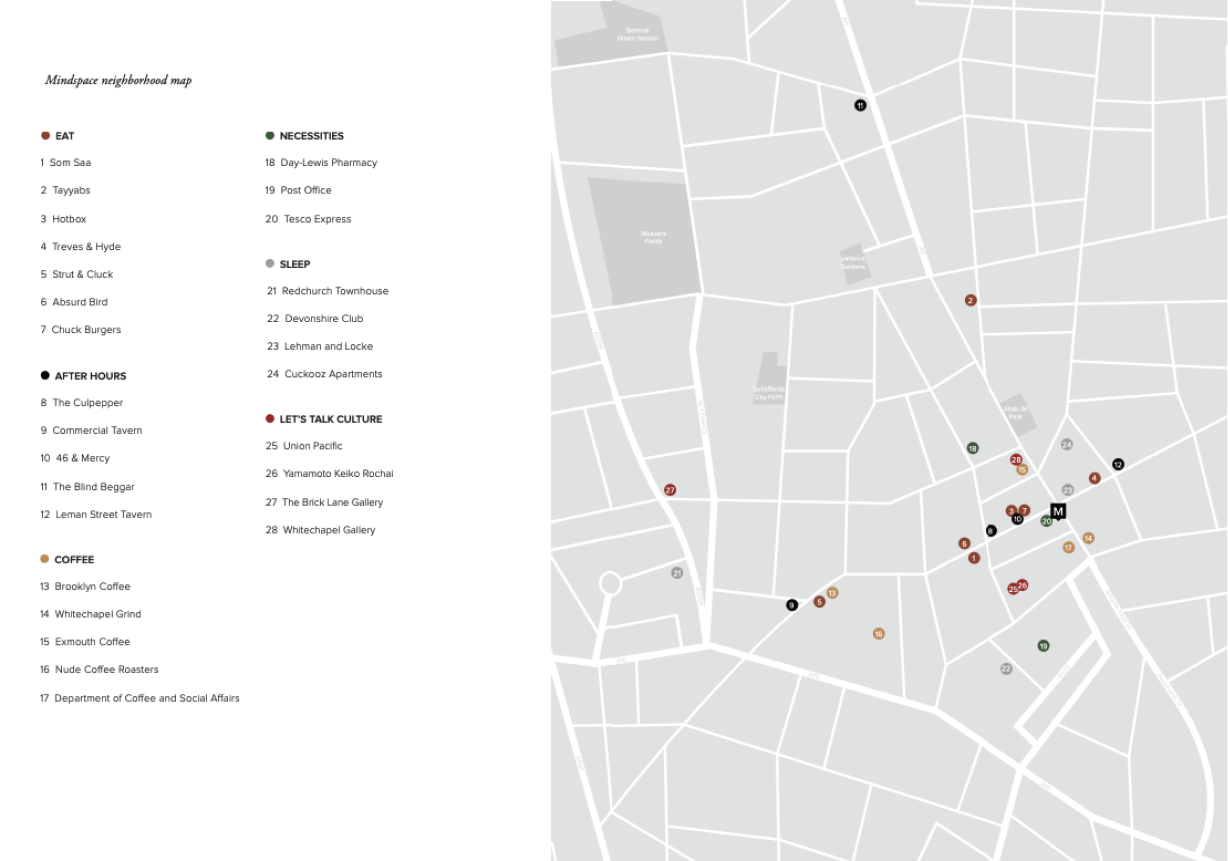Open the Department of Coffee and Social Affairs entry
This screenshot has height=861, width=1228.
pyautogui.click(x=146, y=698)
